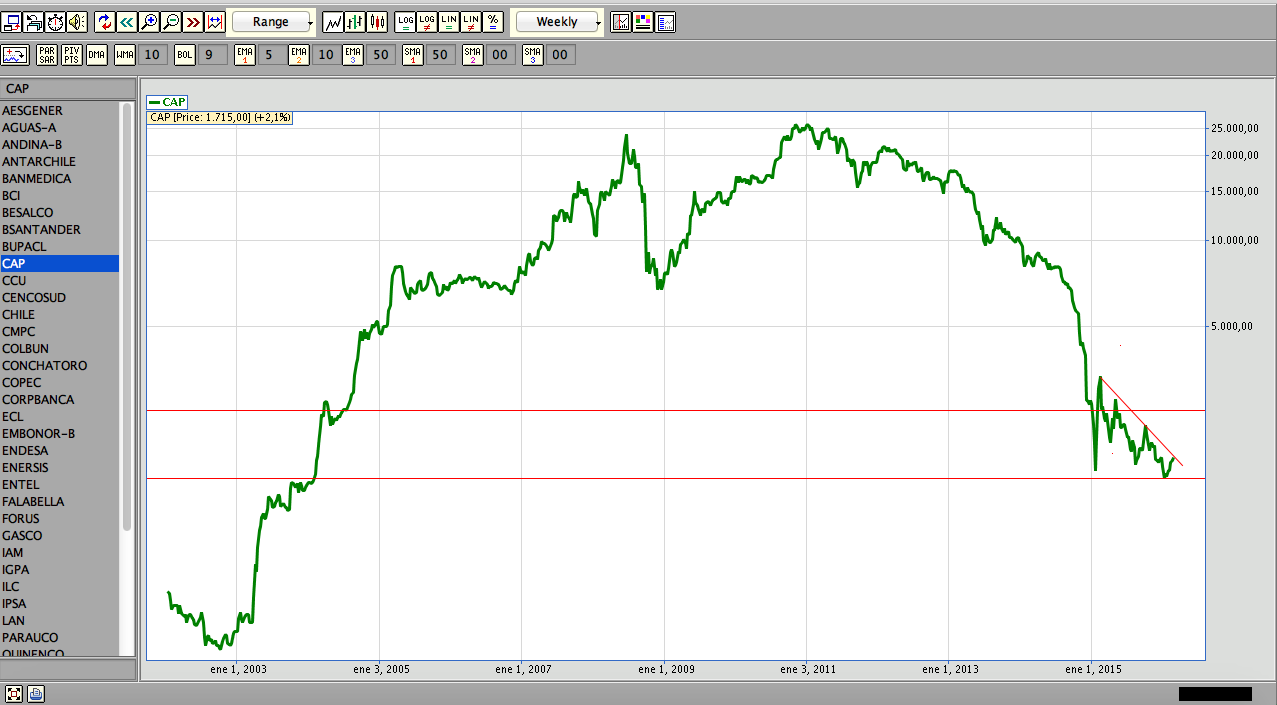Viewport: 1277px width, 705px height.
Task: Toggle LIN not-equal scale button
Action: 471,21
